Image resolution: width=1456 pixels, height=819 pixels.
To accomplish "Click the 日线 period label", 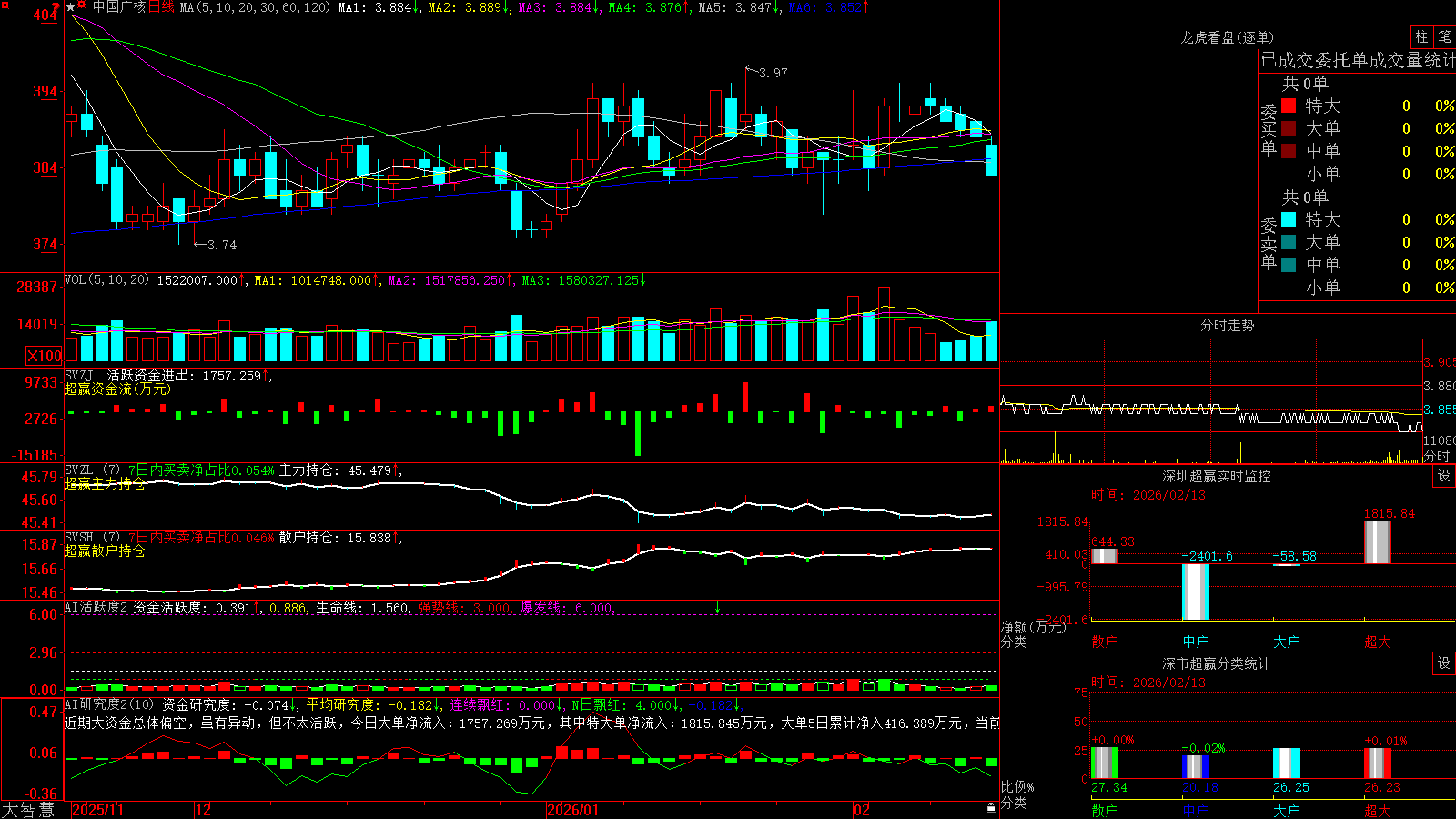I will [x=161, y=7].
